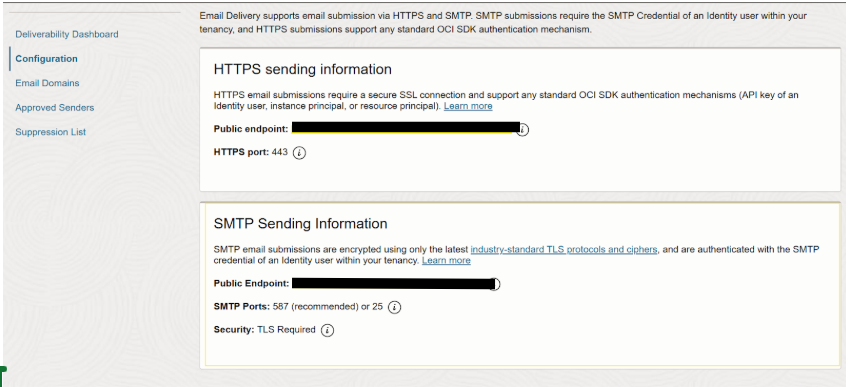Open the info icon beside TLS Required
This screenshot has height=387, width=850.
click(x=327, y=330)
